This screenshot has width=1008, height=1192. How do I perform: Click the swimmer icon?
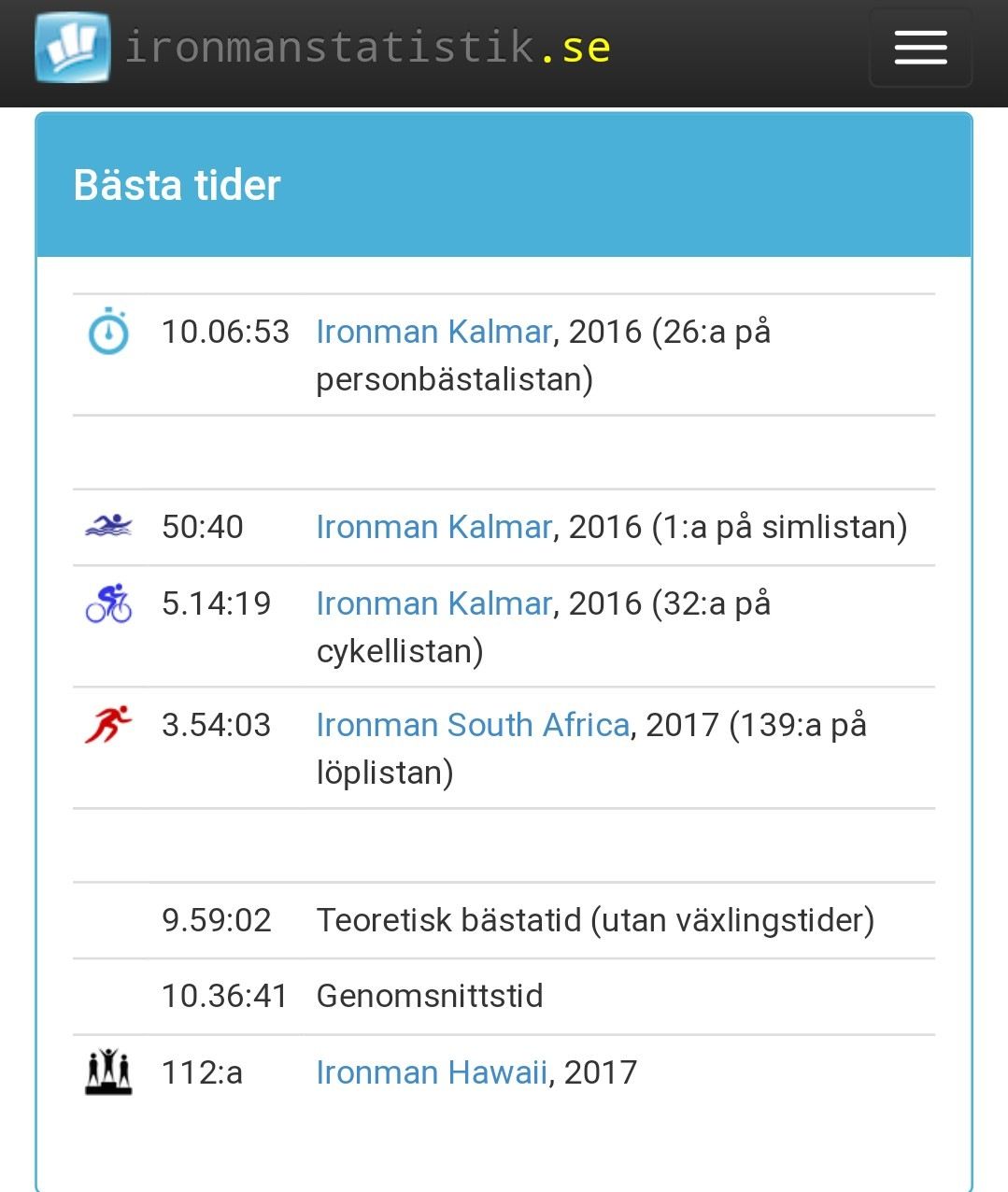click(108, 526)
